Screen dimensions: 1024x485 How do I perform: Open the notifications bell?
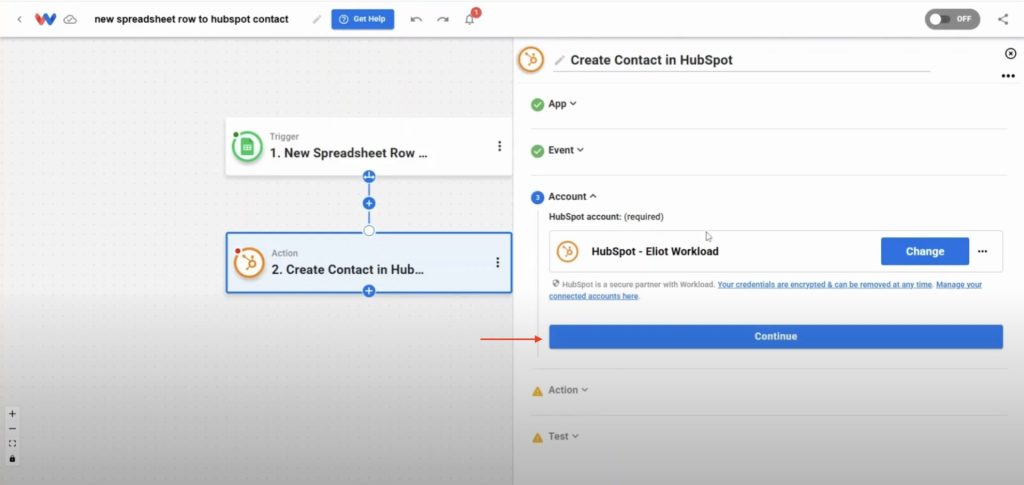point(469,19)
